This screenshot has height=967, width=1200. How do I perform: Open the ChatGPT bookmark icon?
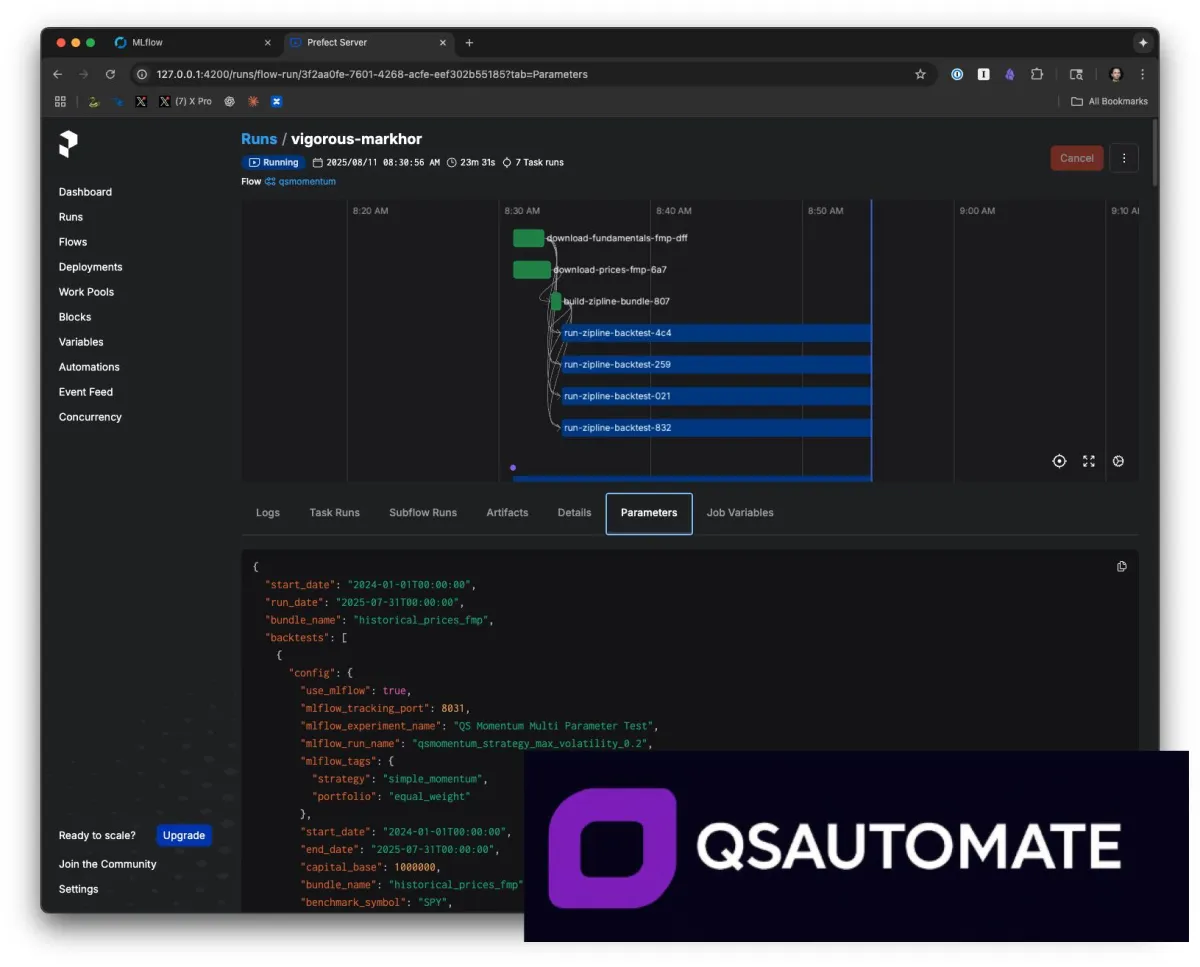229,101
